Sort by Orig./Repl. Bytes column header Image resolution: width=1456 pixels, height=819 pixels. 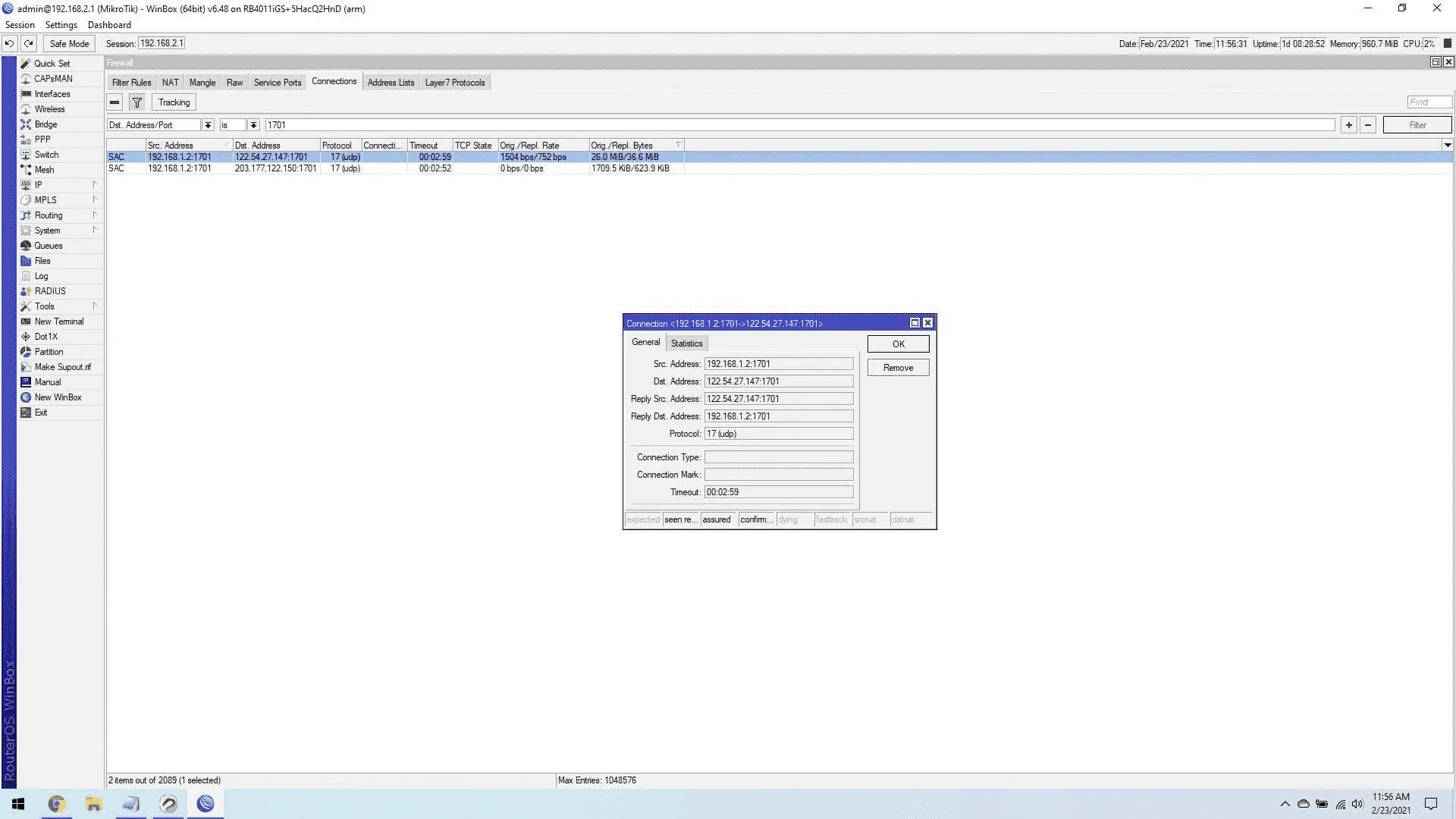coord(637,145)
